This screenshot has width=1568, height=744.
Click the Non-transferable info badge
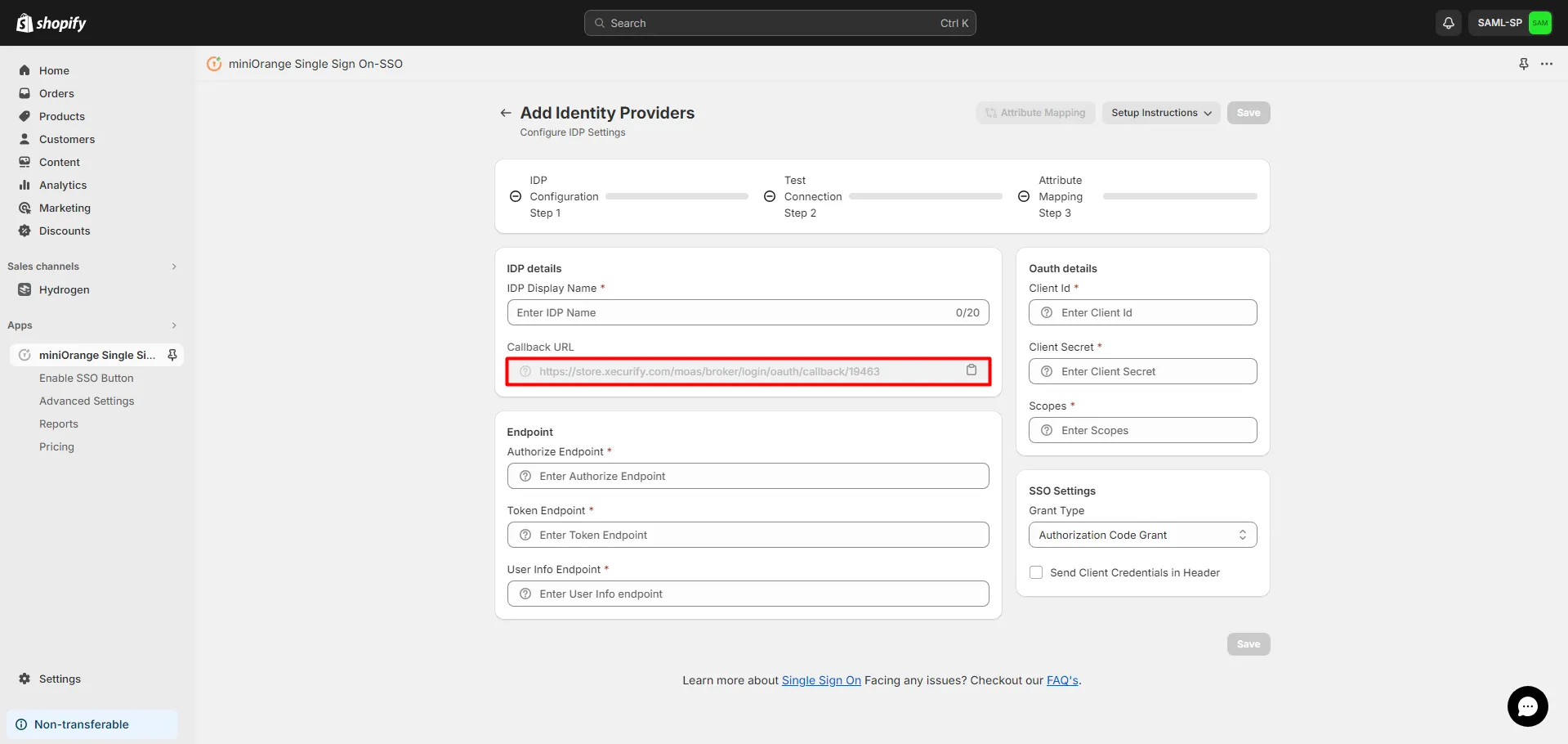(92, 724)
